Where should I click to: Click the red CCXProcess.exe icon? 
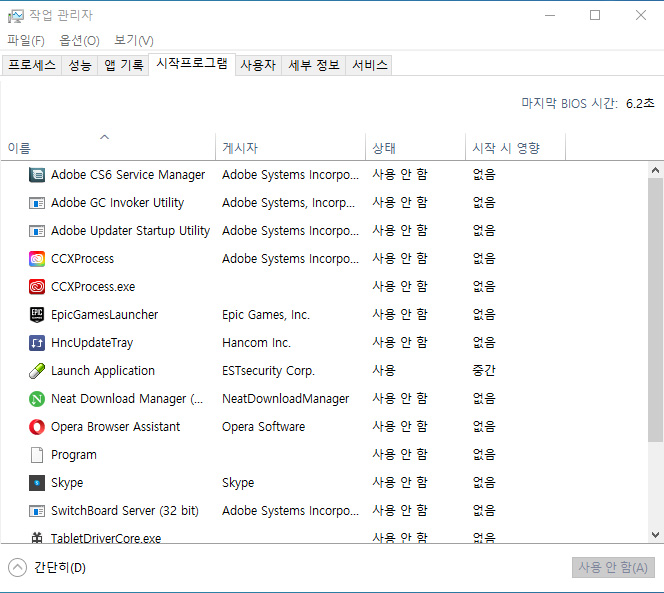coord(37,287)
